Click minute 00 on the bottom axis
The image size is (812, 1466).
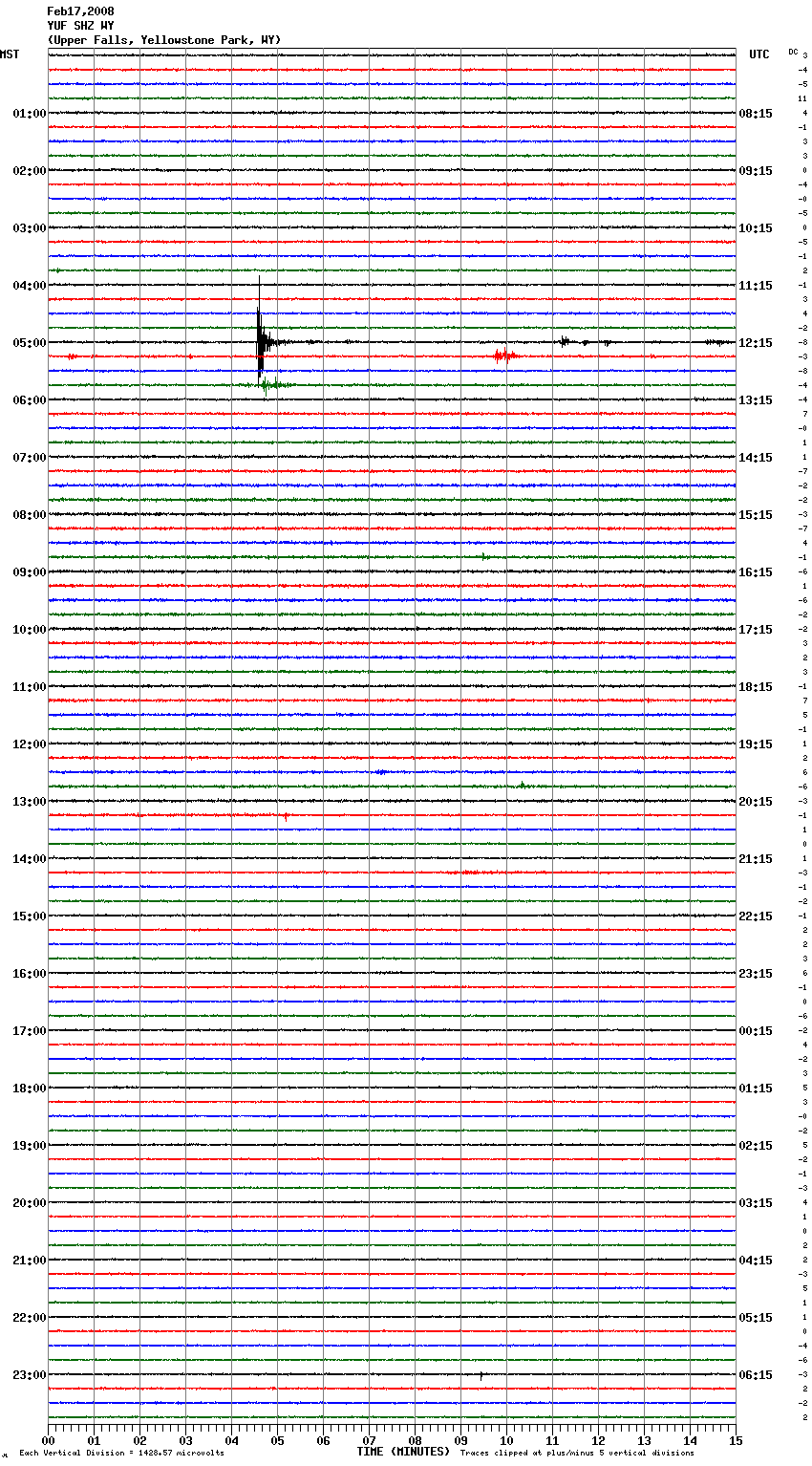(49, 1441)
